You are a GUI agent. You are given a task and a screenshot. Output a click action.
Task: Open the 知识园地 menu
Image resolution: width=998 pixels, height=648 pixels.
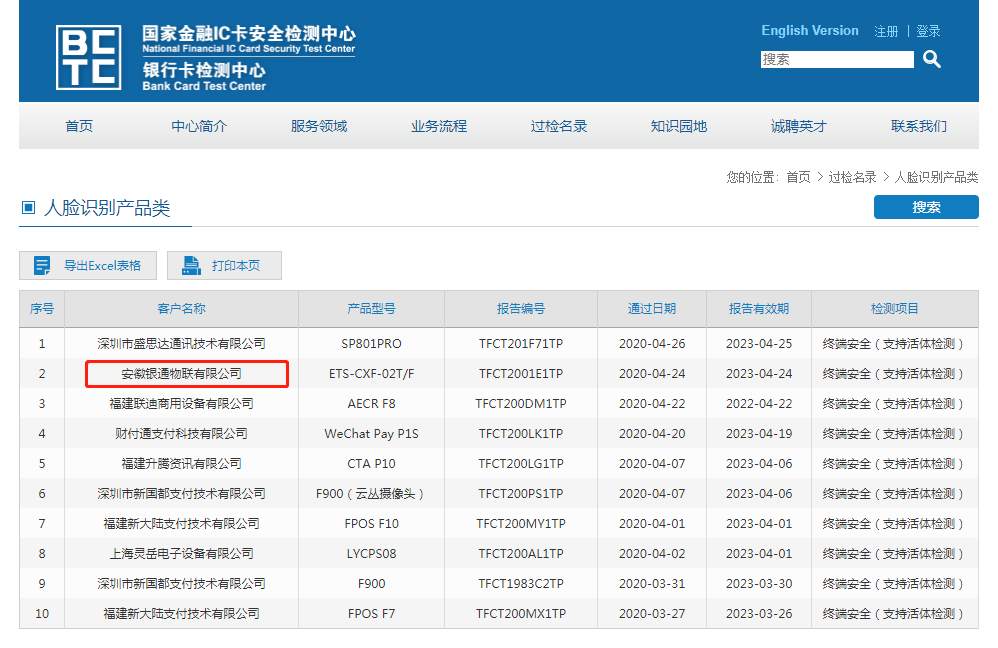(x=679, y=126)
